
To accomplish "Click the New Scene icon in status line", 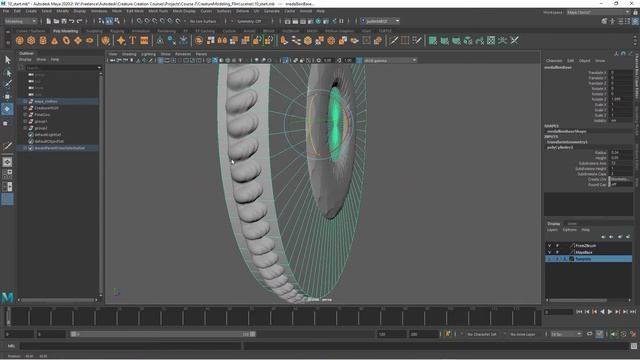I will click(49, 21).
